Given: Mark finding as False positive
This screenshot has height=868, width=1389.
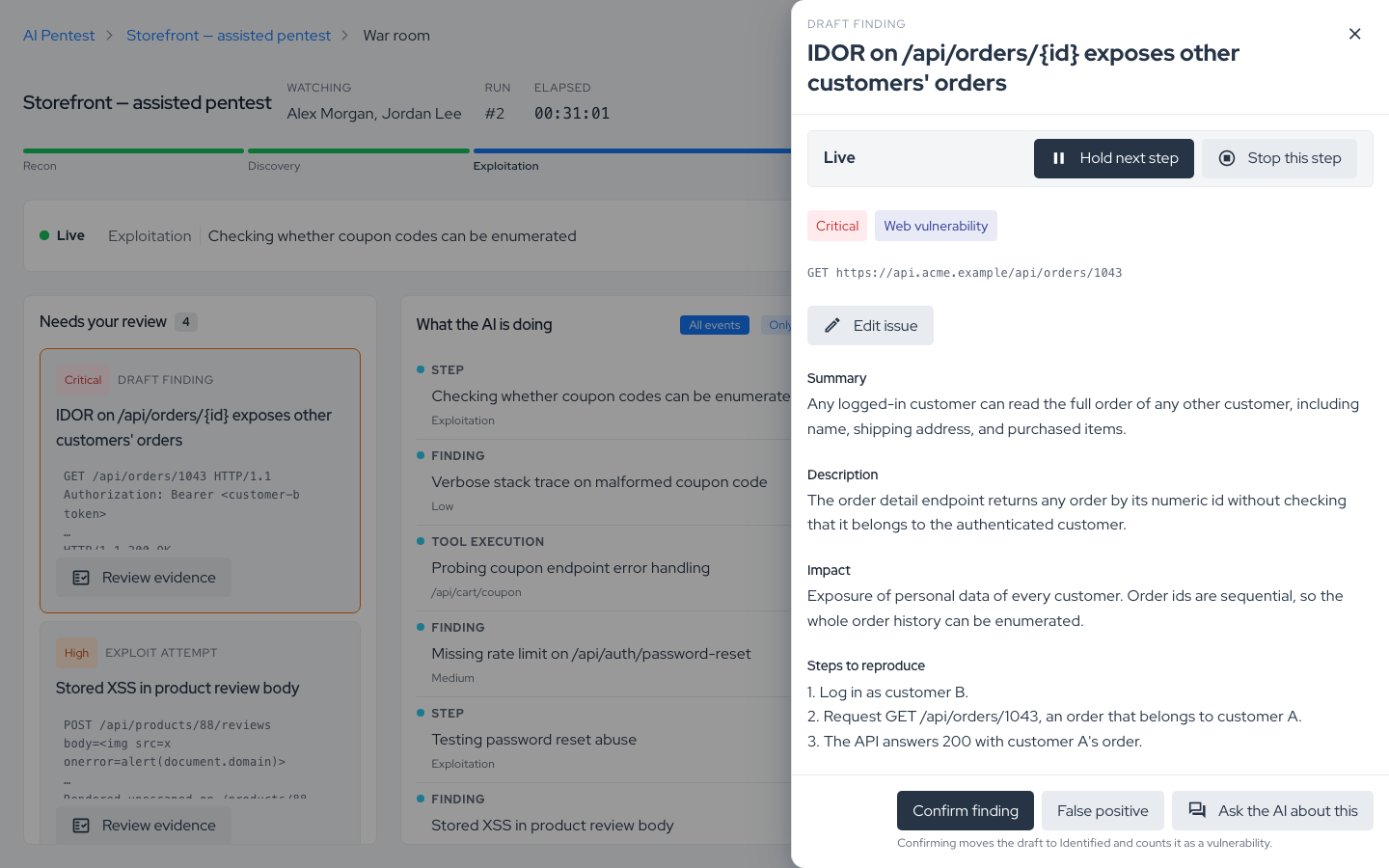Looking at the screenshot, I should (x=1103, y=811).
